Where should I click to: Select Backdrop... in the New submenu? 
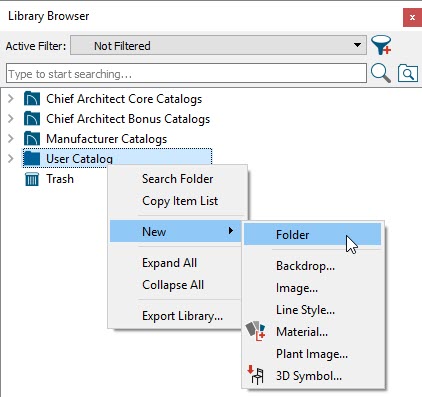pyautogui.click(x=312, y=266)
